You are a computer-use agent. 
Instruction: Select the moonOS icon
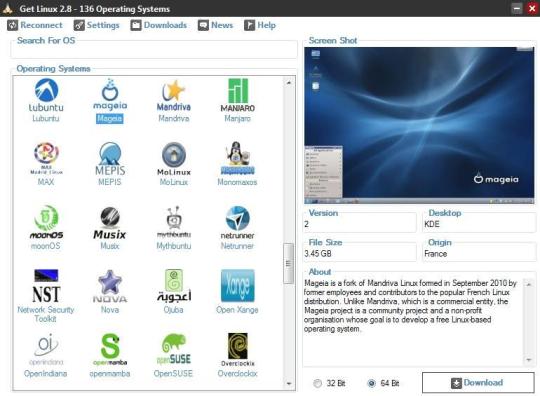(x=46, y=222)
